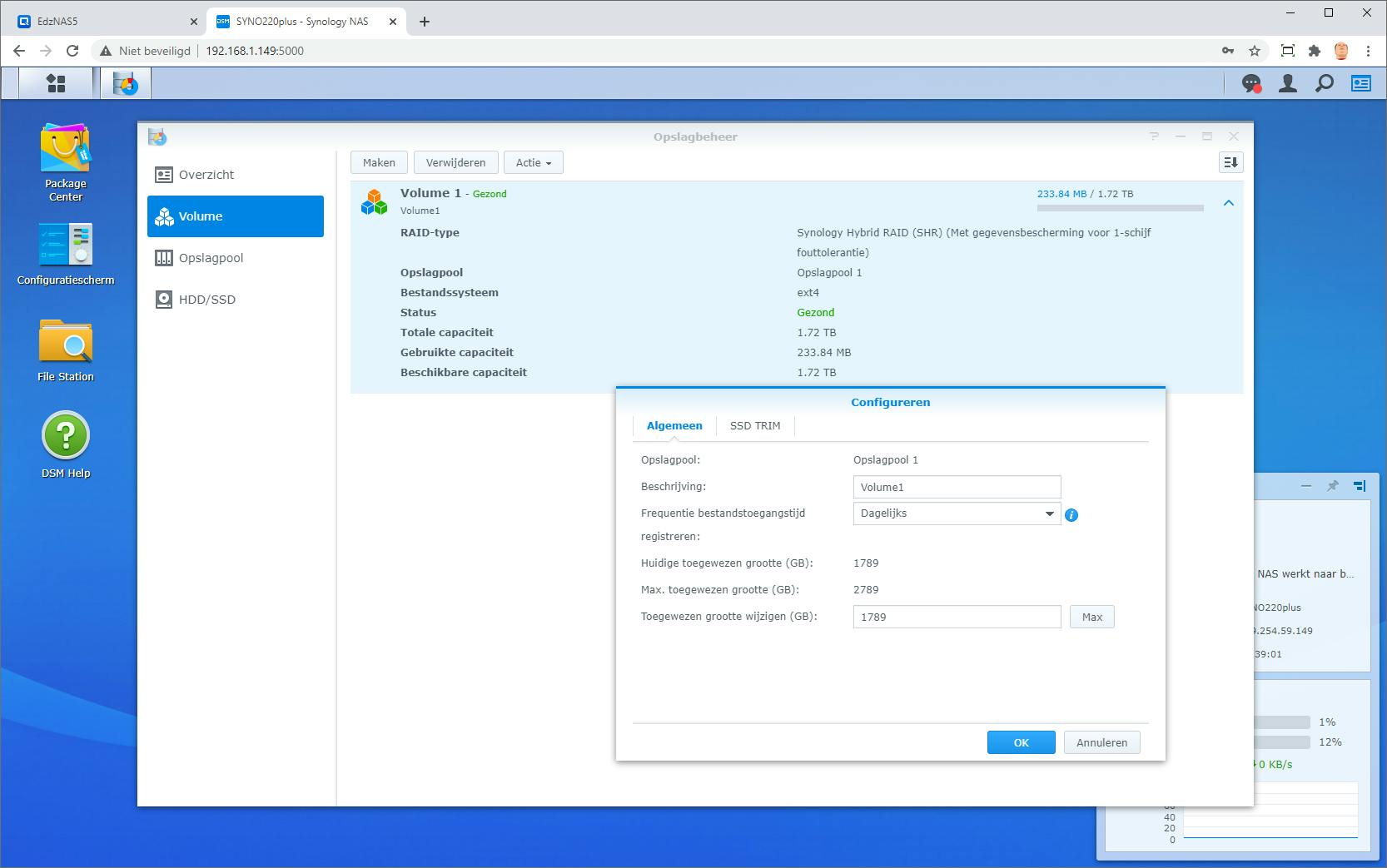This screenshot has height=868, width=1387.
Task: Click the Toegewezen grootte wijzigen field
Action: [x=957, y=617]
